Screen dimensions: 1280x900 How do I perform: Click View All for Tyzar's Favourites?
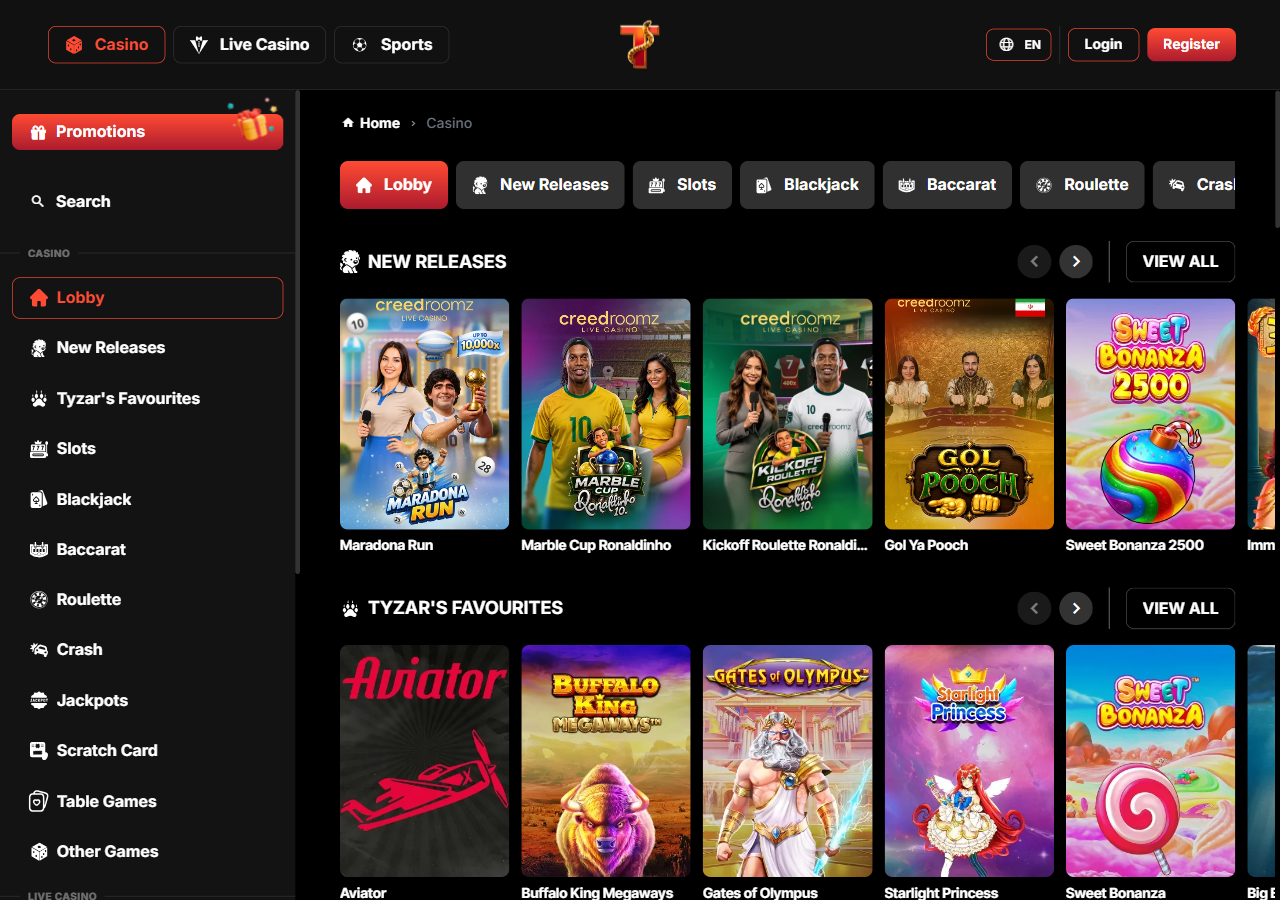point(1180,608)
